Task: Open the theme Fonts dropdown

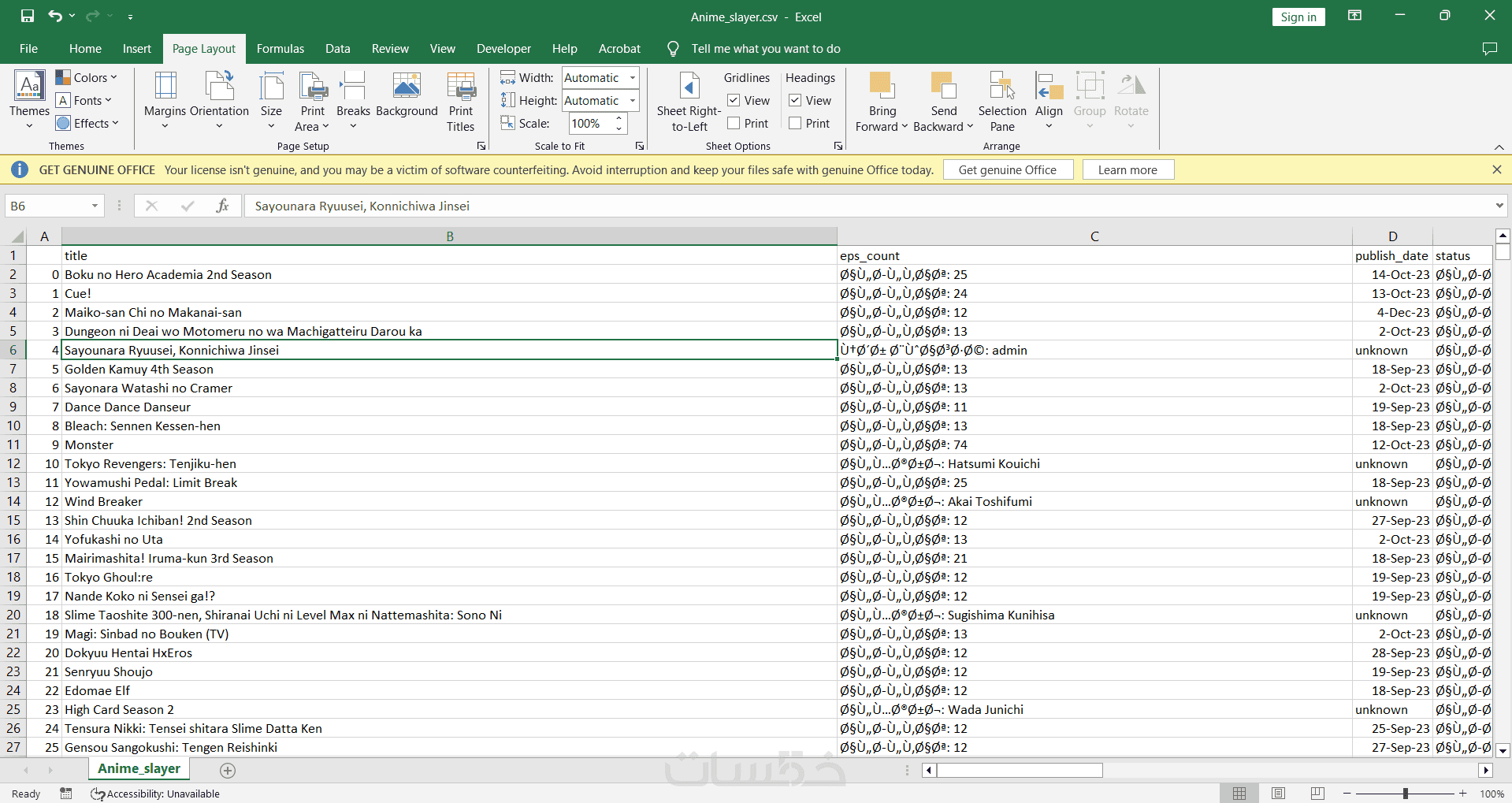Action: [x=84, y=100]
